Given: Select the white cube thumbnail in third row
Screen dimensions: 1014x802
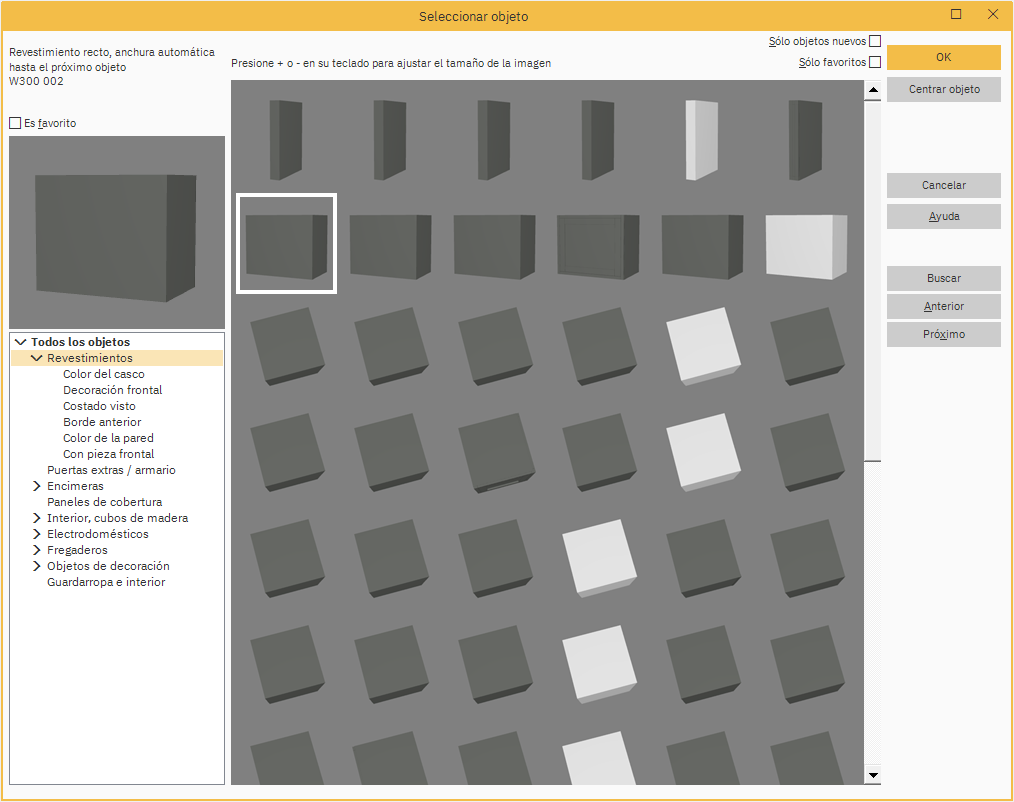Looking at the screenshot, I should click(x=703, y=345).
